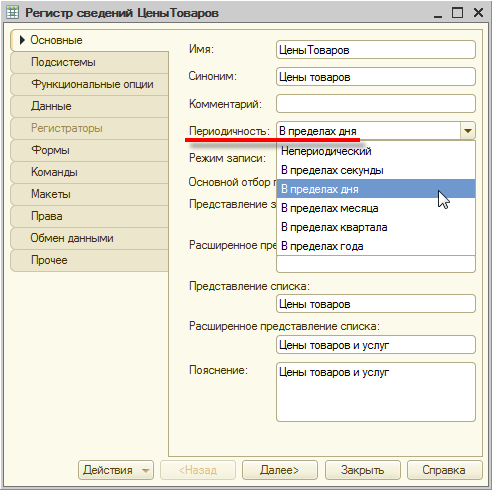Click the Синоним input field
Image resolution: width=492 pixels, height=490 pixels.
(x=376, y=77)
